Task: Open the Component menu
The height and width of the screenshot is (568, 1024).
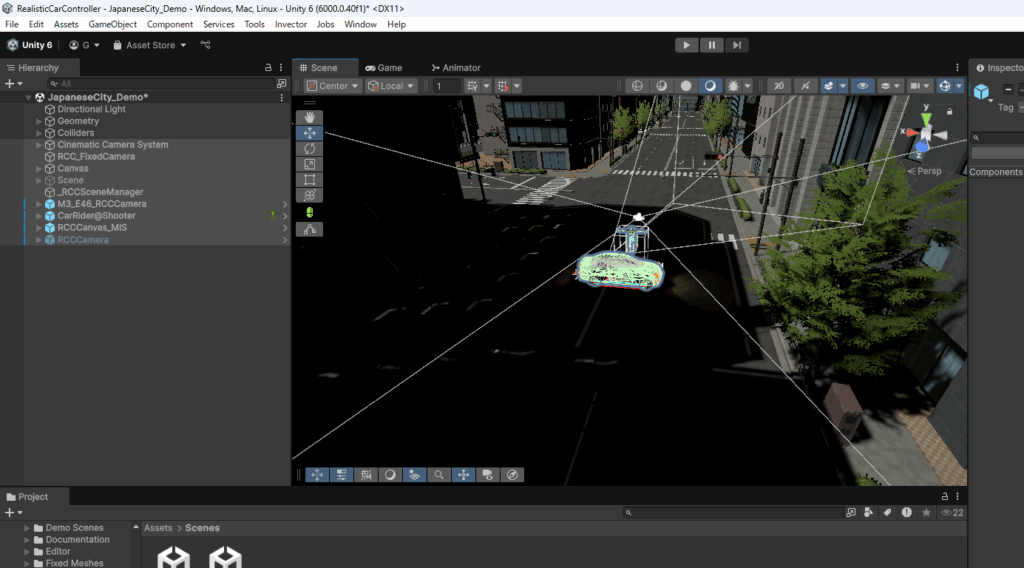Action: pos(170,24)
